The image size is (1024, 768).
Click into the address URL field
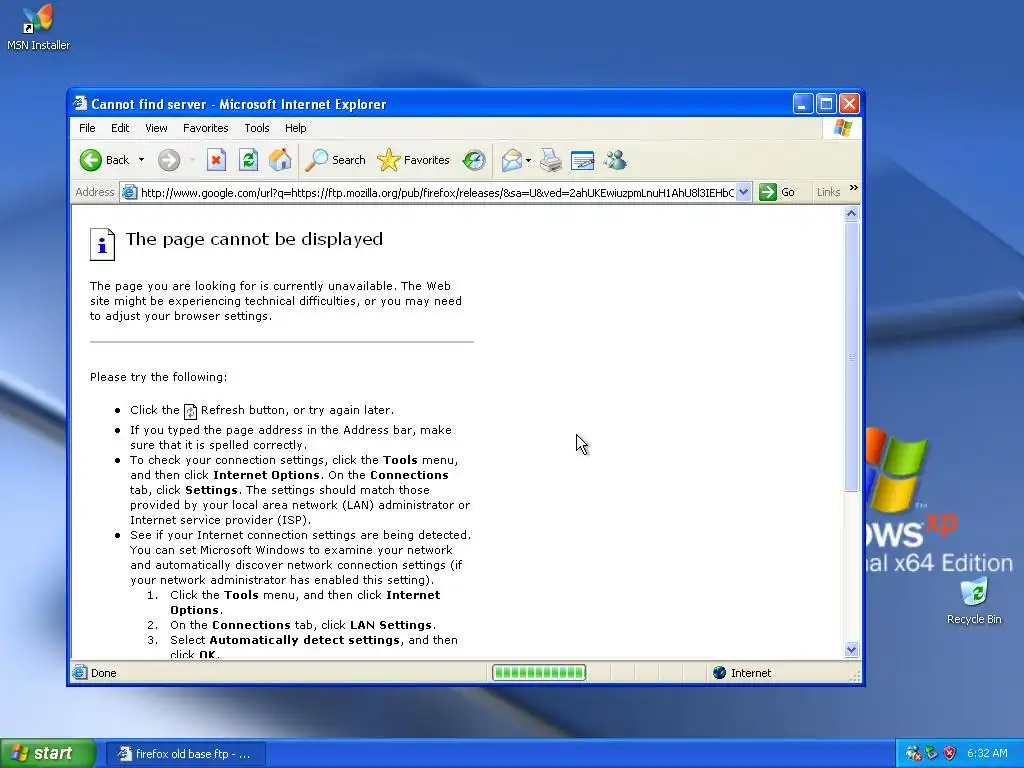click(438, 192)
